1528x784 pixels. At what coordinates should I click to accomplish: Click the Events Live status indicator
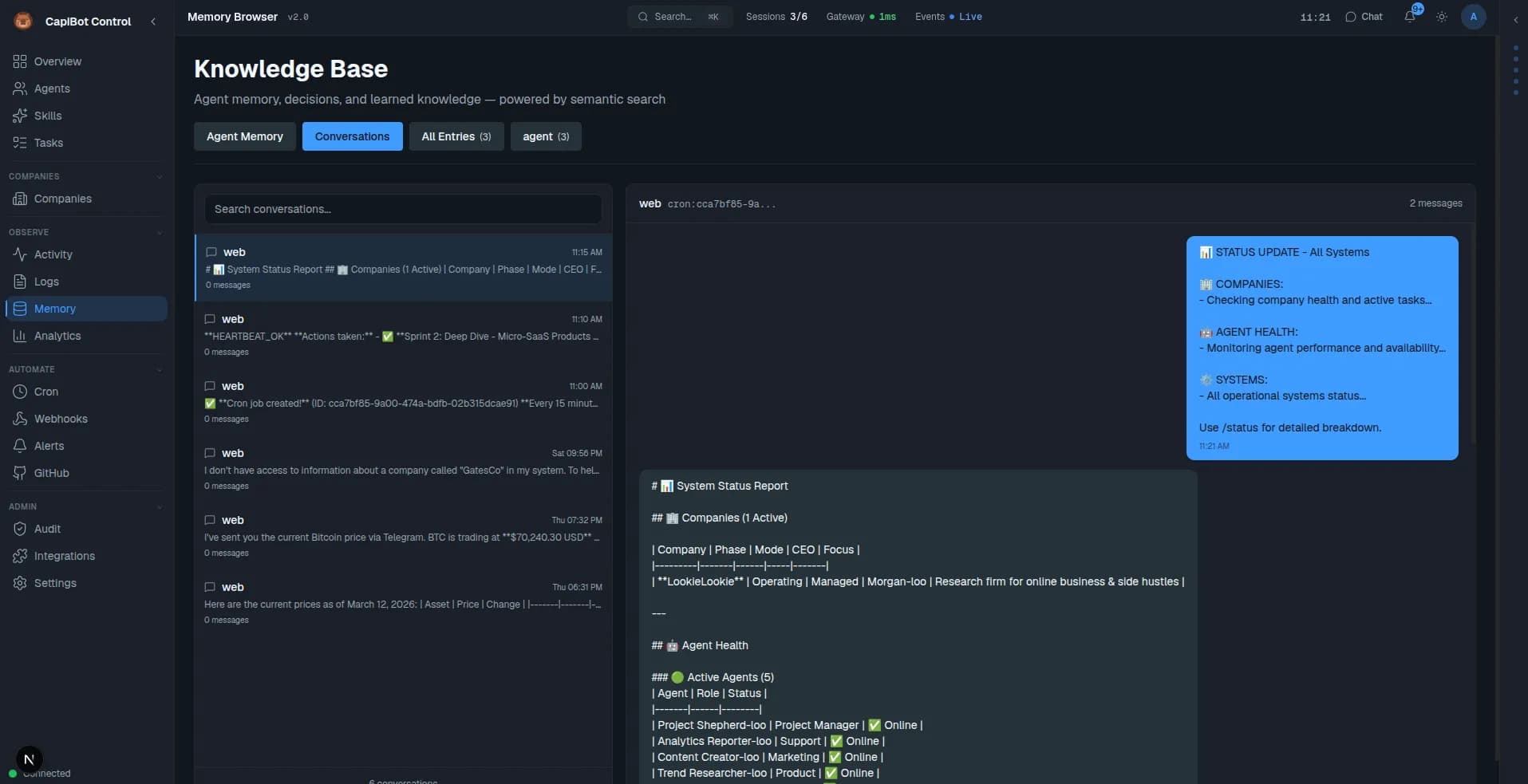949,17
